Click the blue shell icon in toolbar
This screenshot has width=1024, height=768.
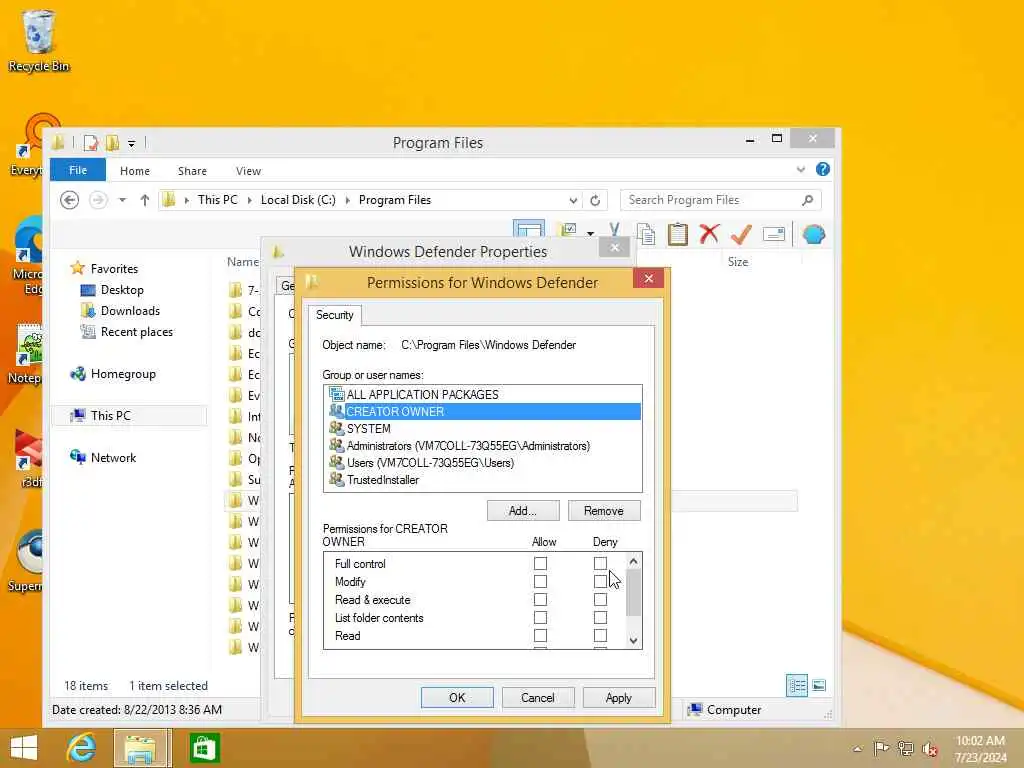[814, 234]
